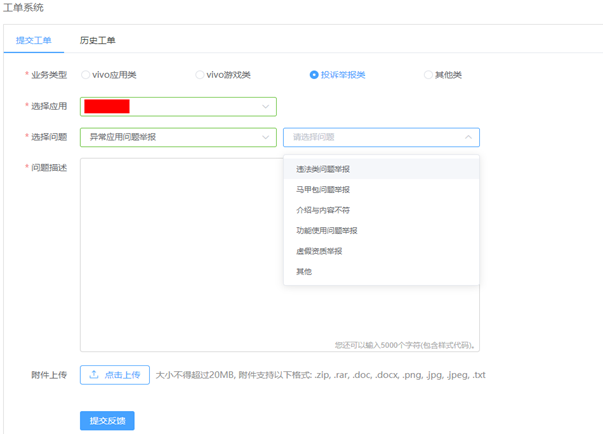
Task: Select the 投诉举报类 radio button
Action: tap(314, 75)
